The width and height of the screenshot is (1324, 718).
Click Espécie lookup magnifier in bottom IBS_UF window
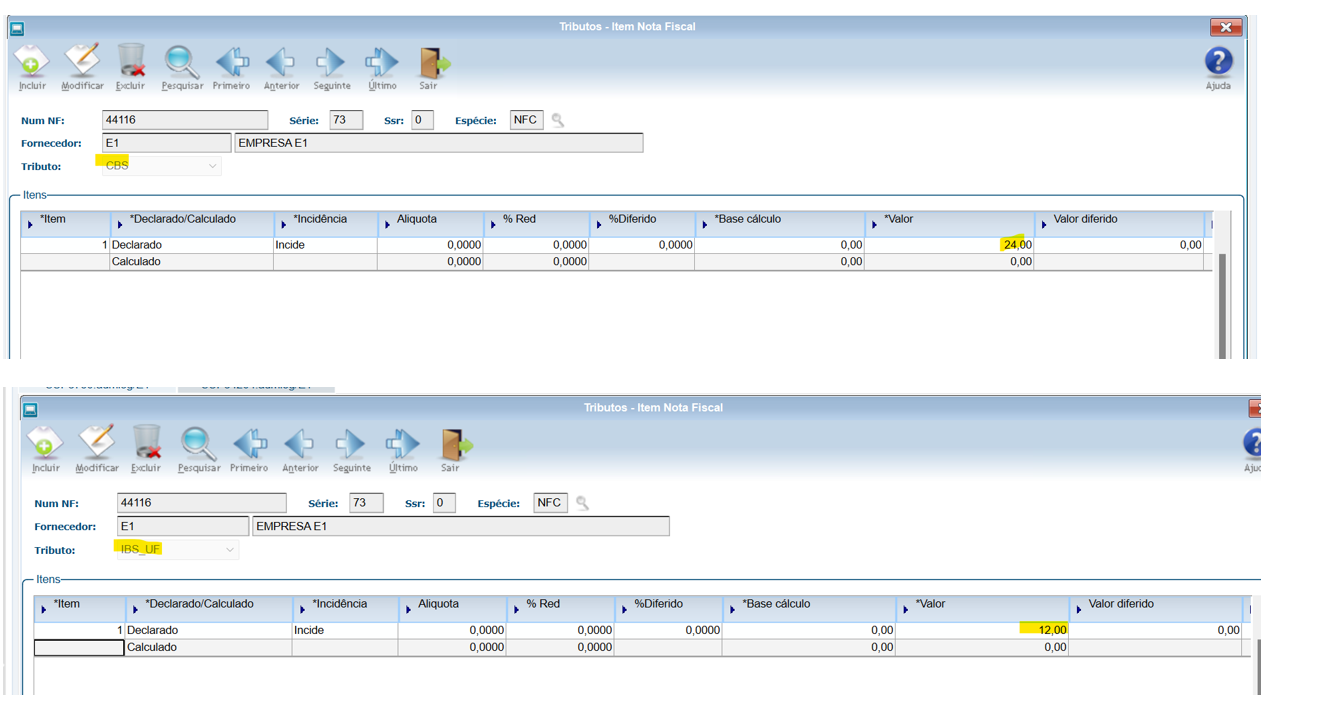[582, 503]
